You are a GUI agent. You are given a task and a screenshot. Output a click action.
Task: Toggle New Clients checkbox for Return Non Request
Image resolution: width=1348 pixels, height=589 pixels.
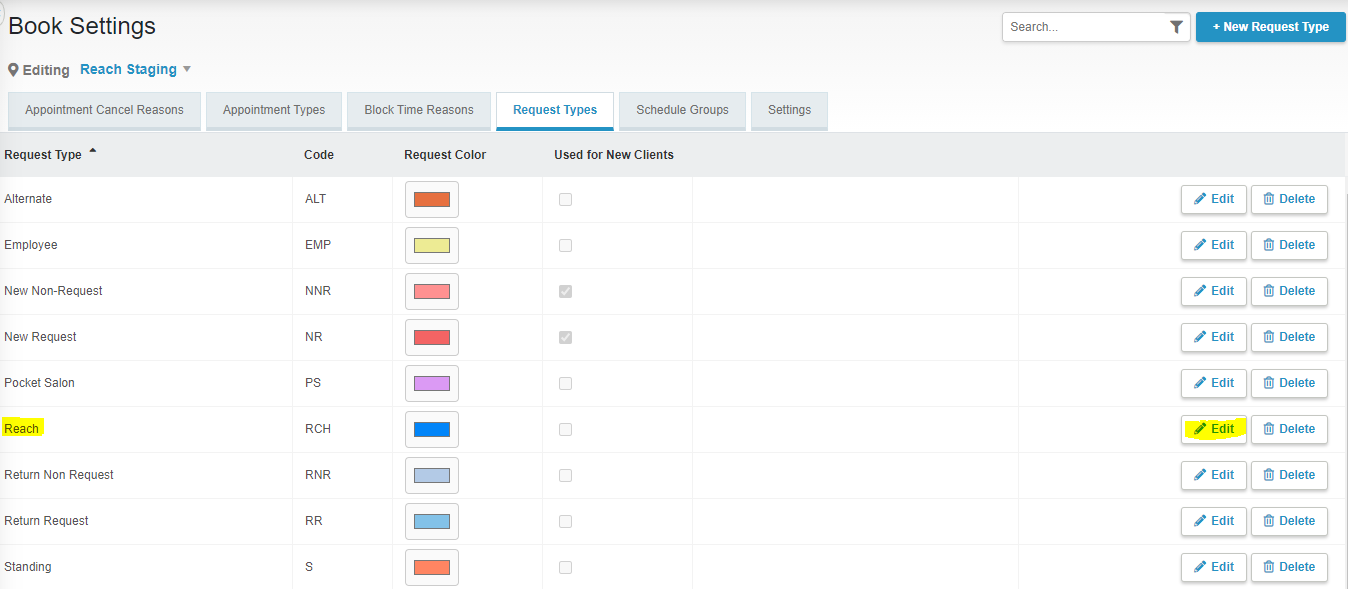566,475
